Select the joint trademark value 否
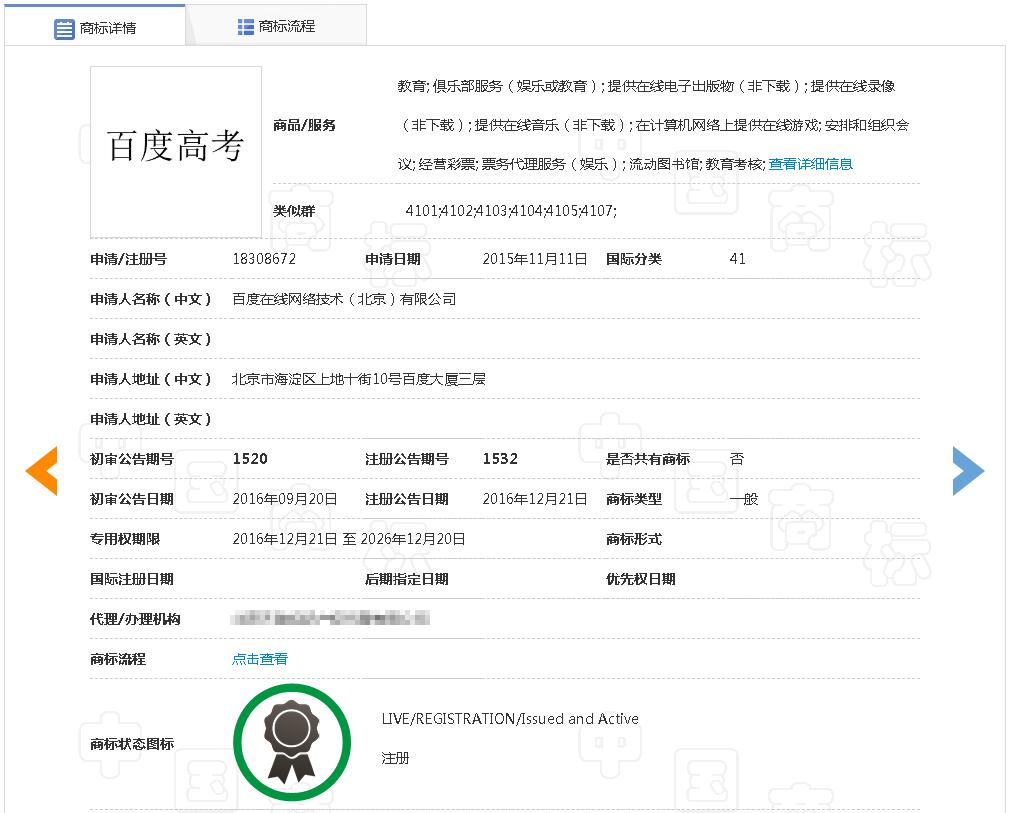 (x=737, y=459)
